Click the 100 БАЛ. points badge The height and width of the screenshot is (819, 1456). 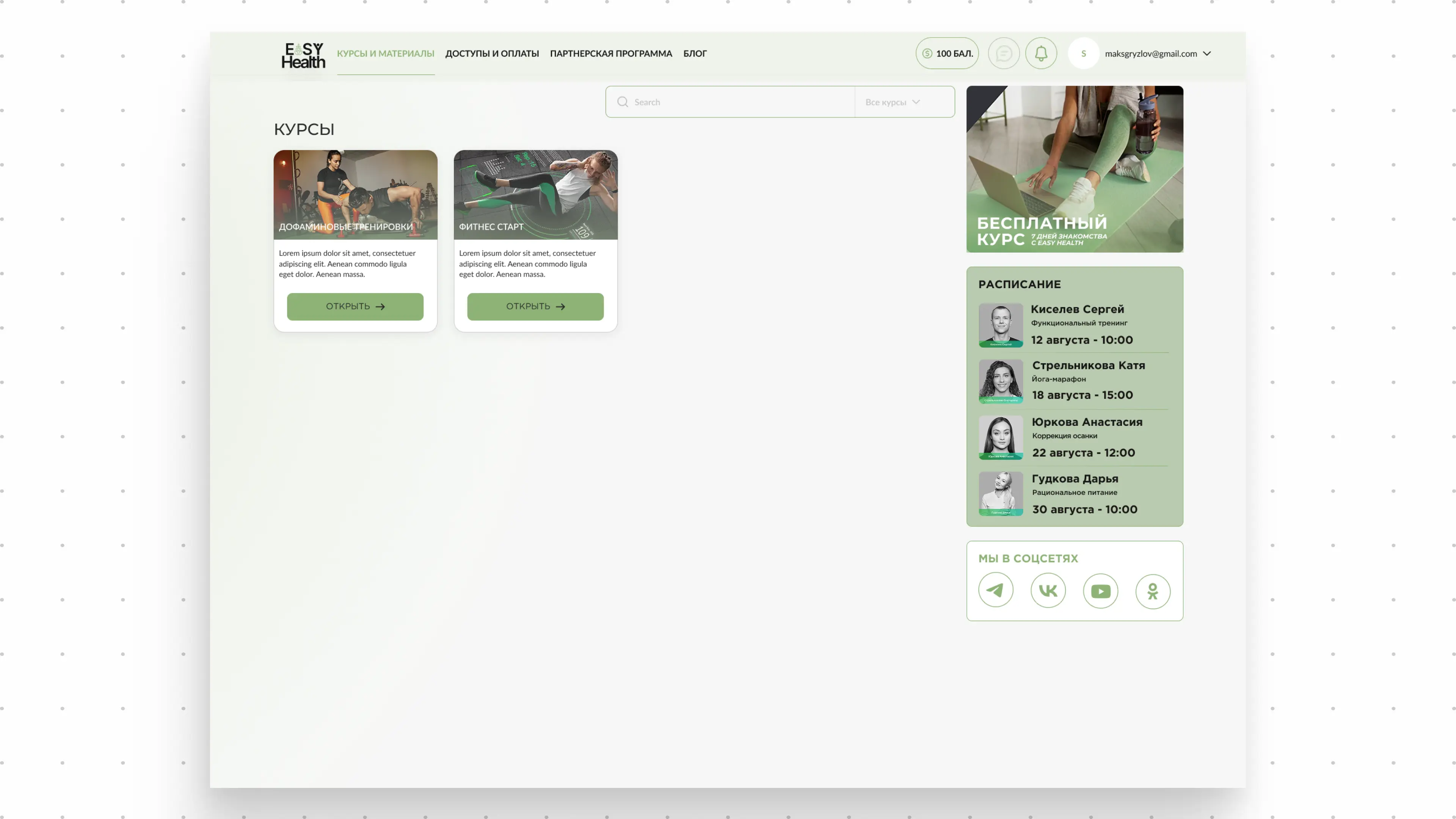pos(947,53)
